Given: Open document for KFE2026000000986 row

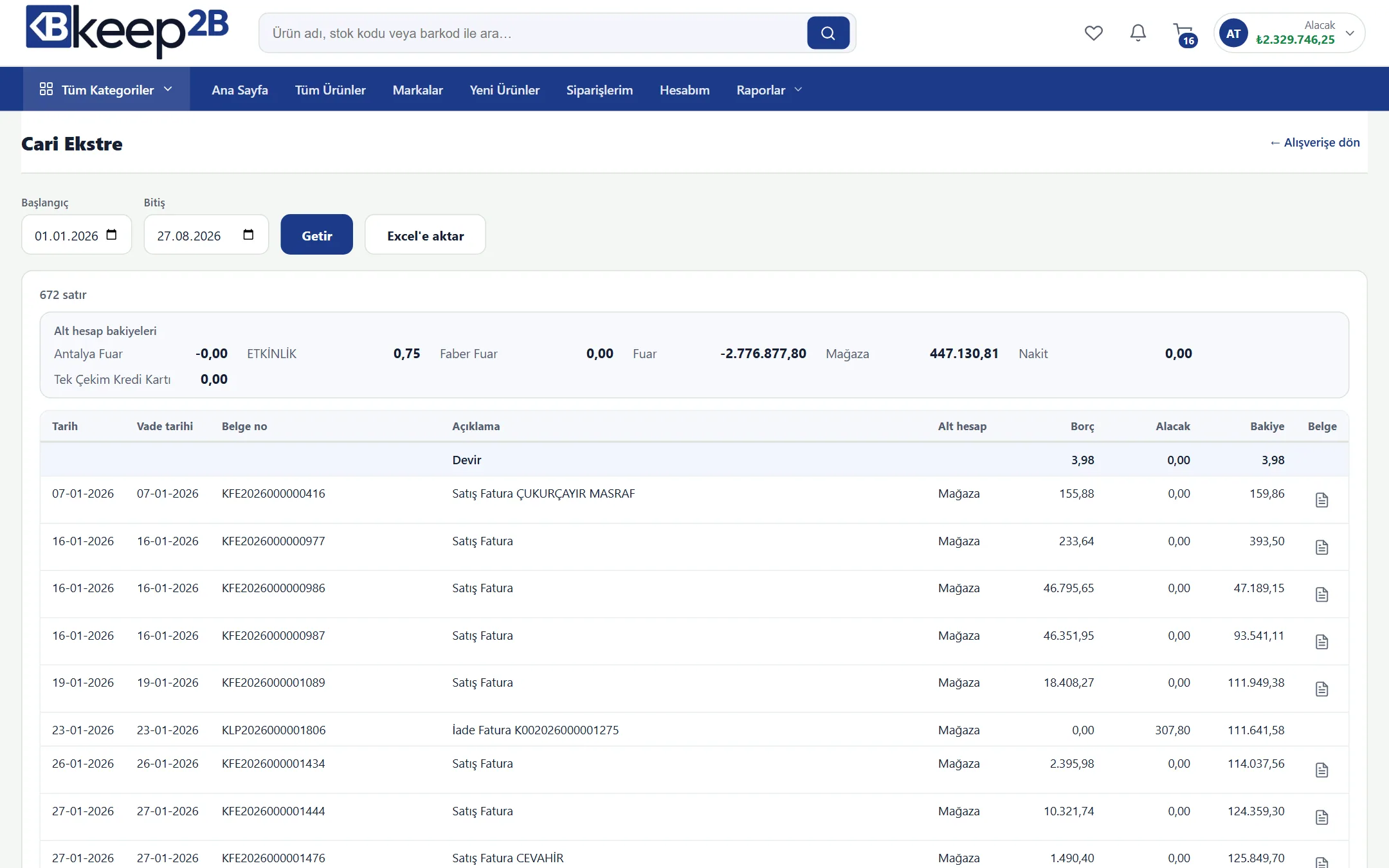Looking at the screenshot, I should 1321,595.
